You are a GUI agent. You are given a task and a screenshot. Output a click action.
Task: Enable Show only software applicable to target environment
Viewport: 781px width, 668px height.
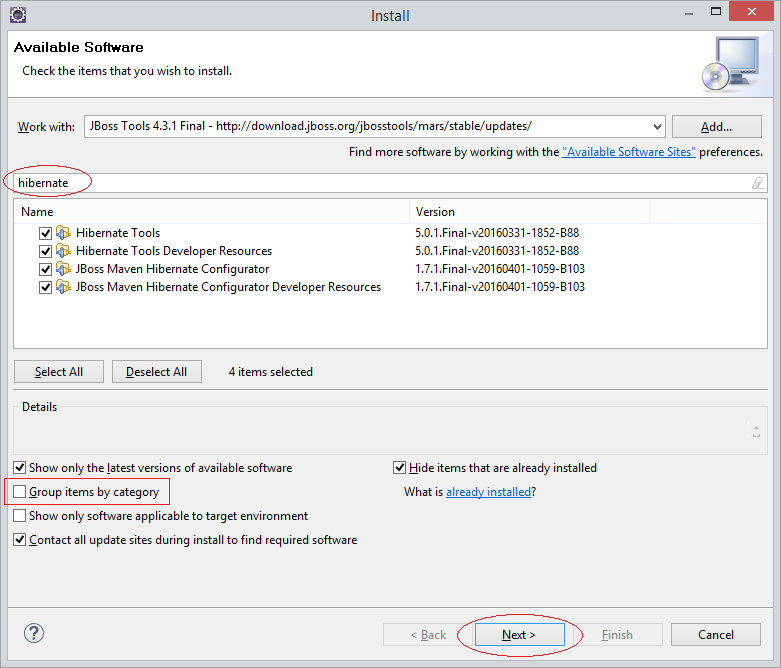tap(19, 516)
